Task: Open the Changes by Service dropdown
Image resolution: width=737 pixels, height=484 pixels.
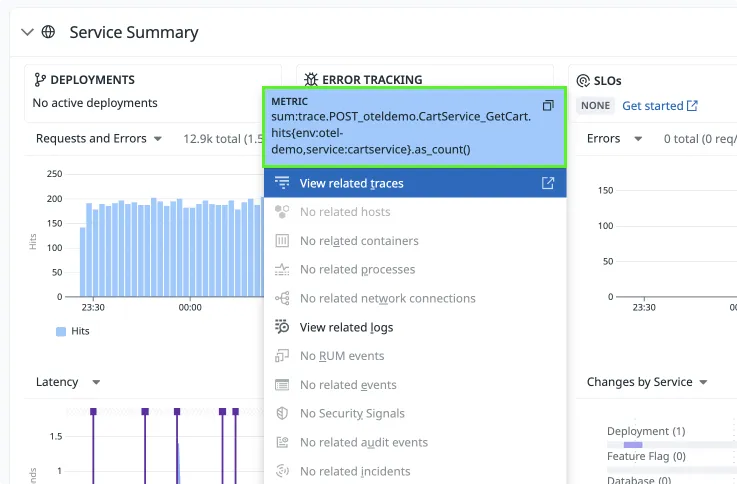Action: pyautogui.click(x=647, y=382)
